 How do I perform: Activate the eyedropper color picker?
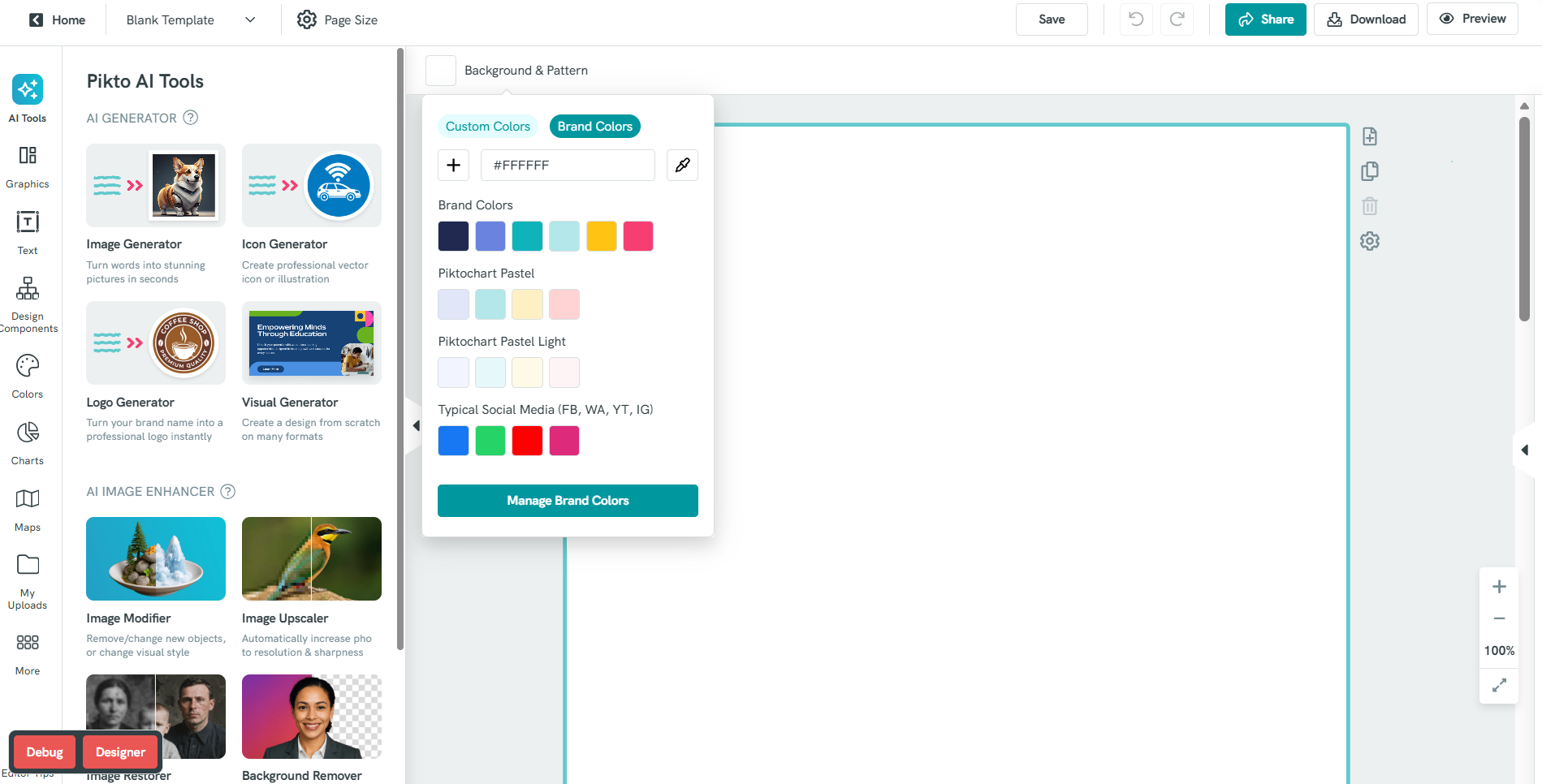pos(682,165)
